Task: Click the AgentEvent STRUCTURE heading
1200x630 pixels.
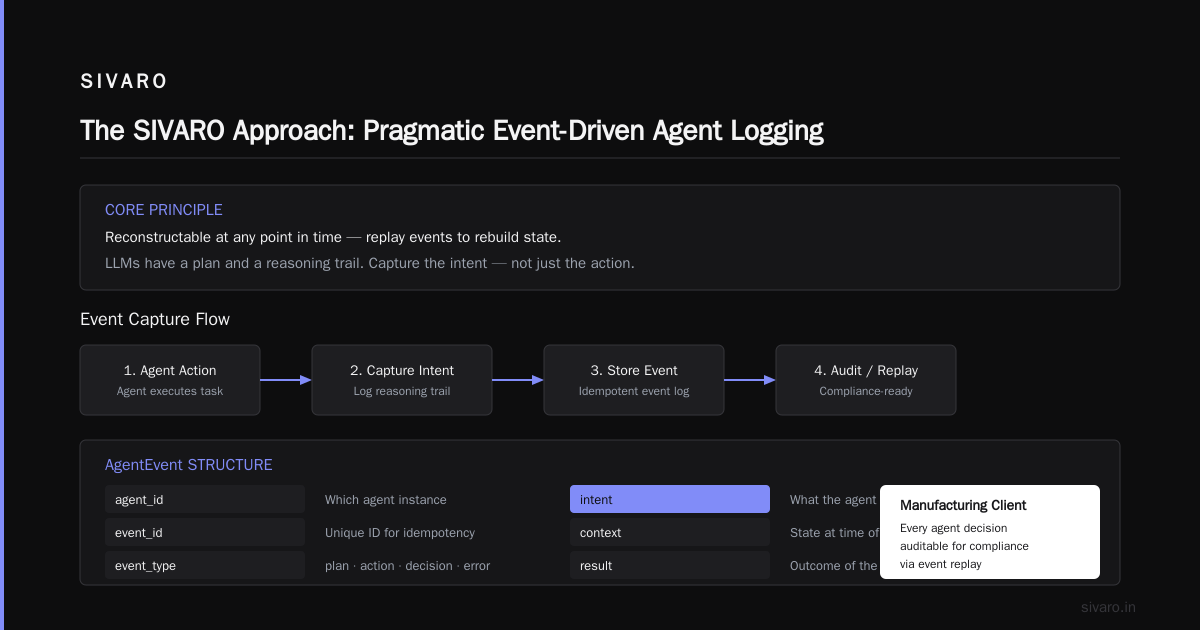Action: coord(188,465)
